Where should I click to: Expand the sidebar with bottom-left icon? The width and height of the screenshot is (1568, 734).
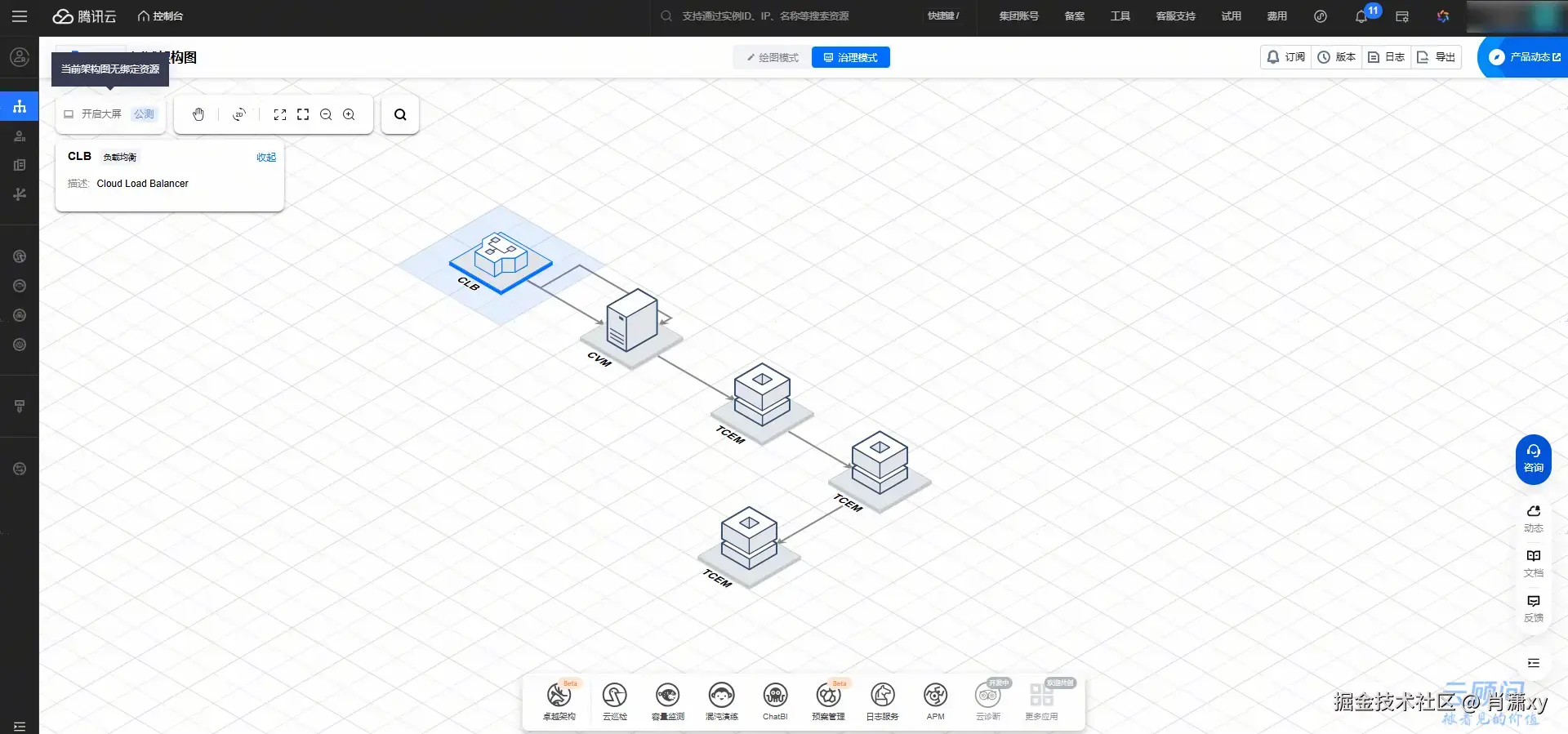20,726
